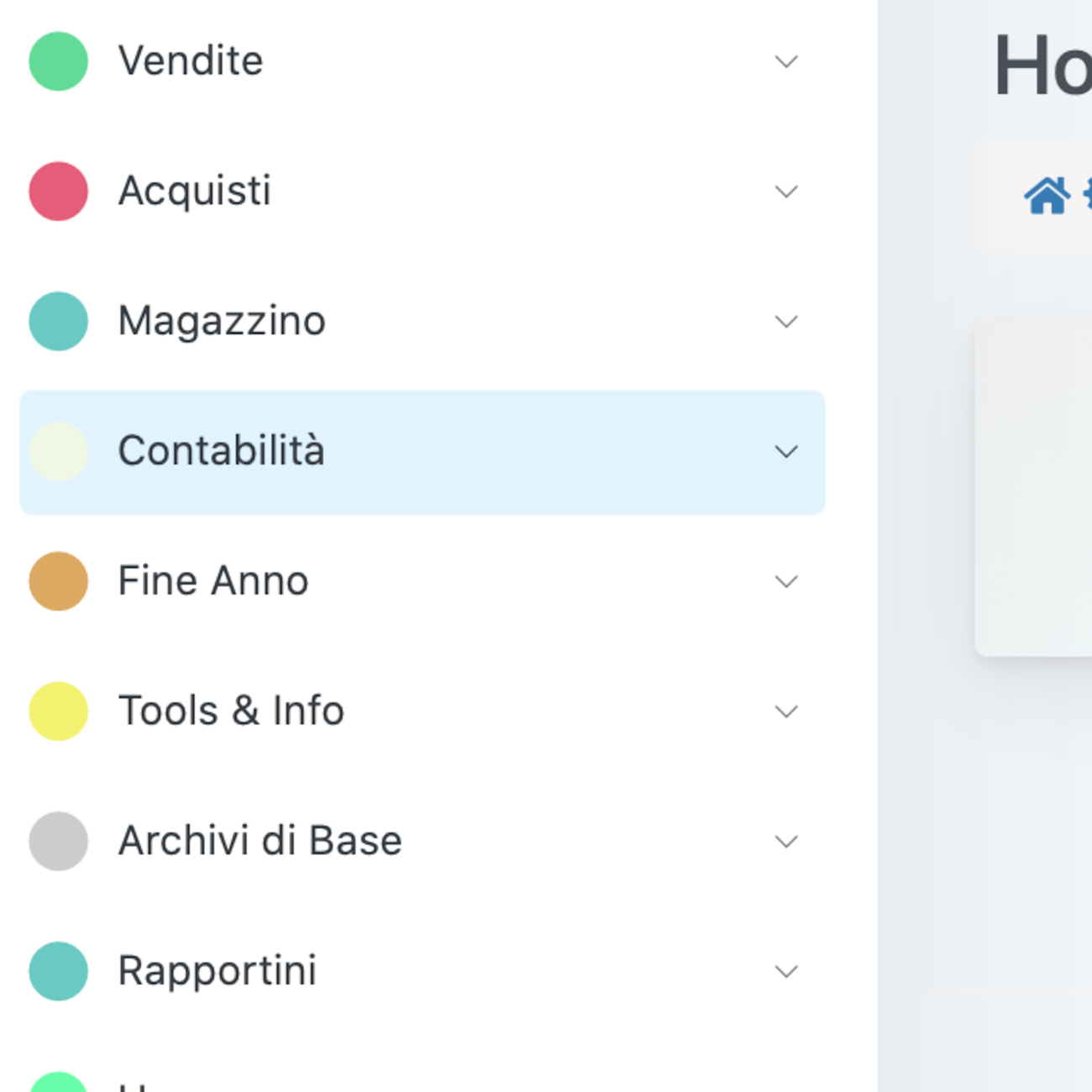This screenshot has height=1092, width=1092.
Task: Open the Vendite menu label
Action: (x=191, y=61)
